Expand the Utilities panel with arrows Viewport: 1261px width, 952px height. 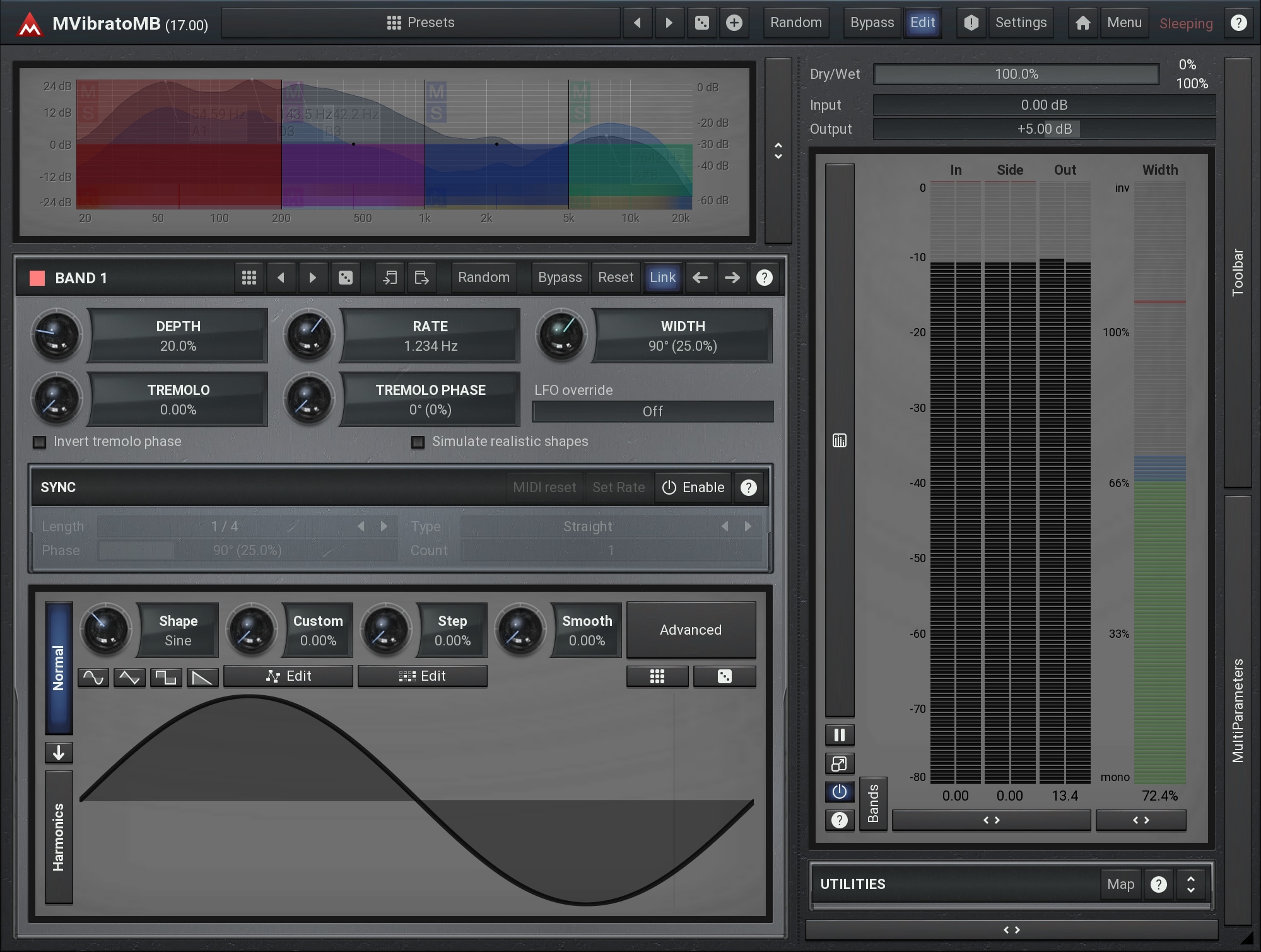(x=1190, y=884)
